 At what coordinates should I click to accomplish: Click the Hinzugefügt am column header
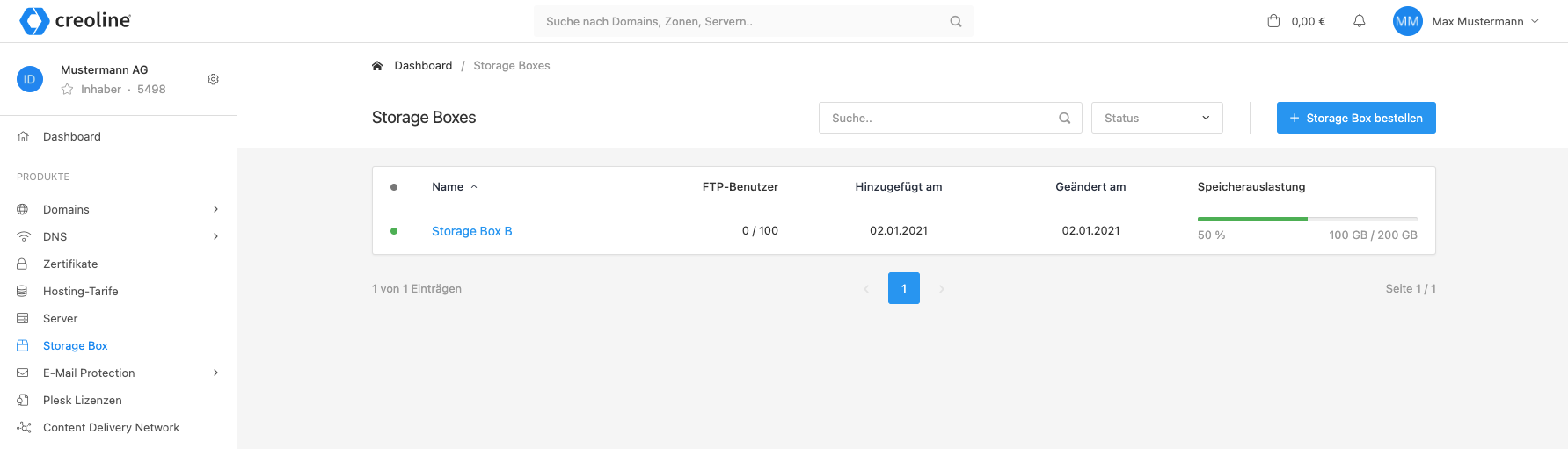899,186
